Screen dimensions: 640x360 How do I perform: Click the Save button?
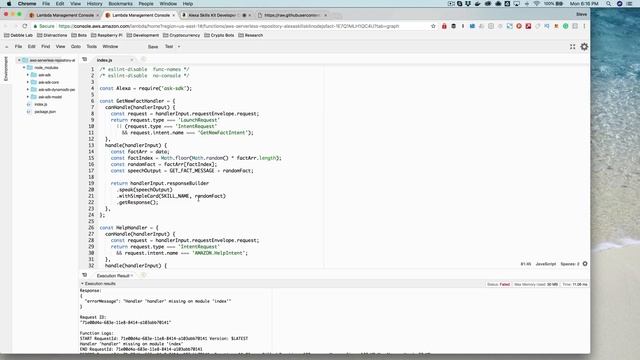pos(153,47)
